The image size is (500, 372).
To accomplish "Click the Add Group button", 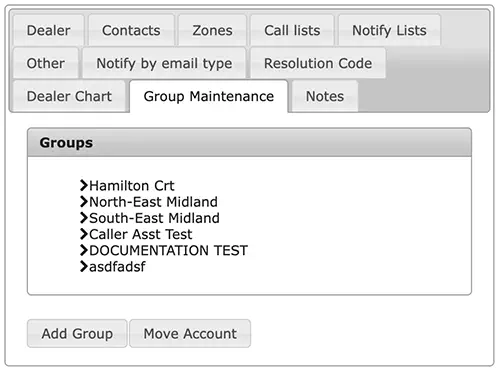I will 77,333.
